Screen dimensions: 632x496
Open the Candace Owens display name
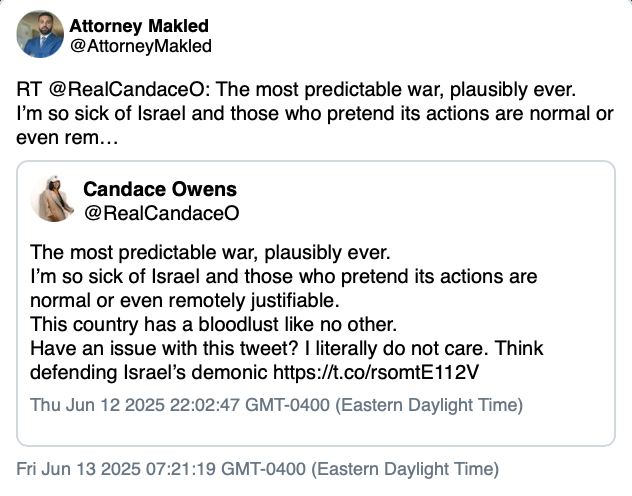tap(160, 190)
